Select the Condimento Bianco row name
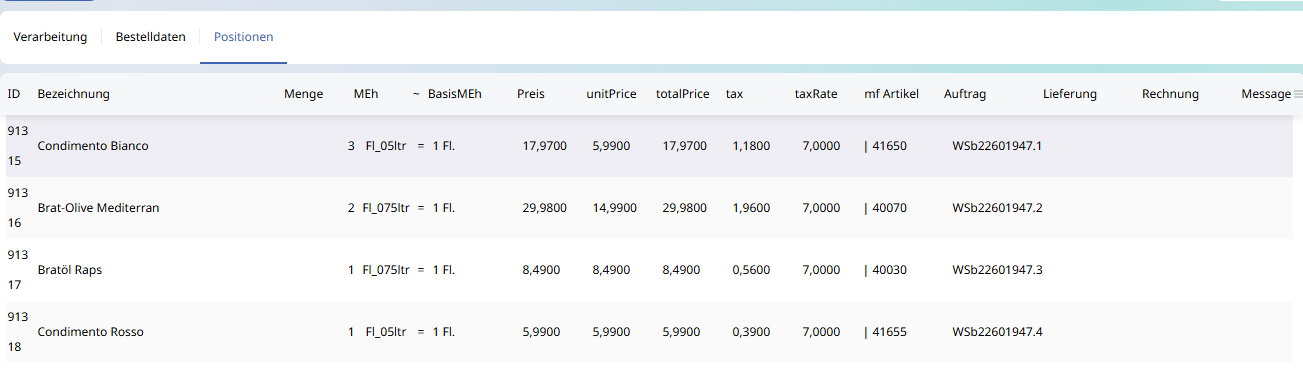Screen dimensions: 1303x374 click(x=93, y=146)
